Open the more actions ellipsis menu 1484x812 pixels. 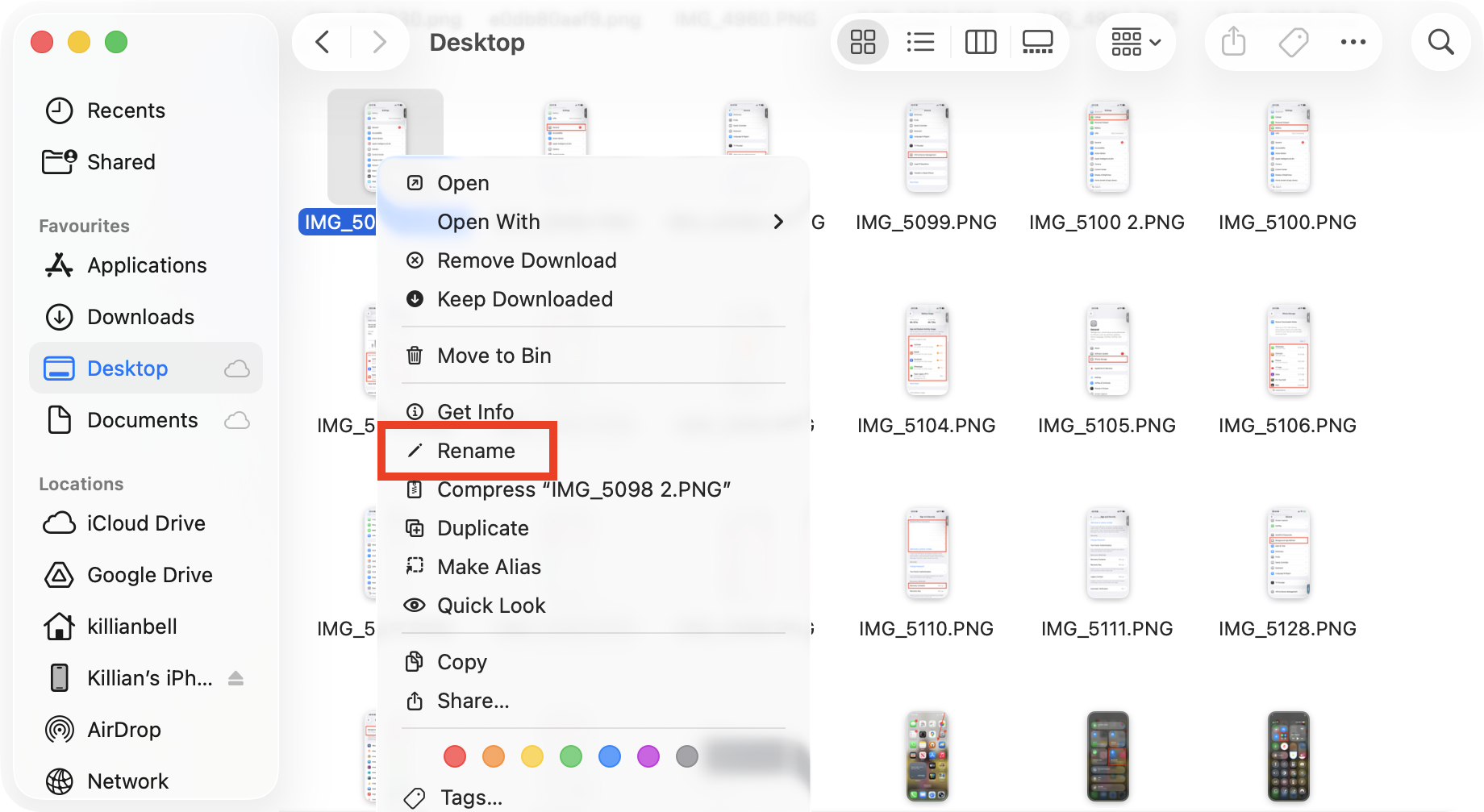[x=1353, y=42]
